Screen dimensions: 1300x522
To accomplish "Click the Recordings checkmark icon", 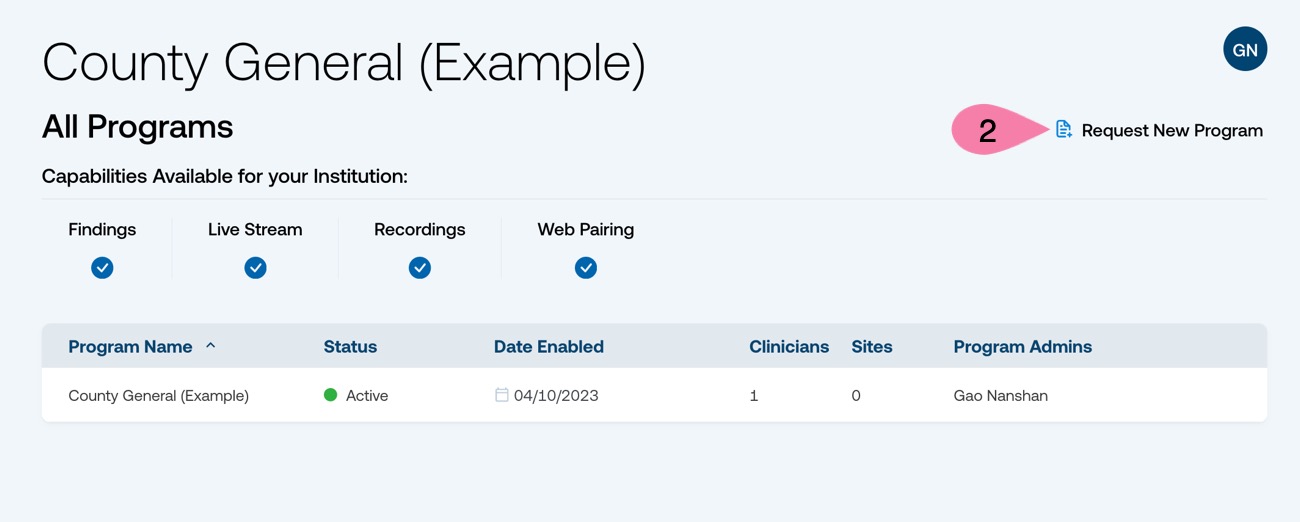I will tap(420, 267).
